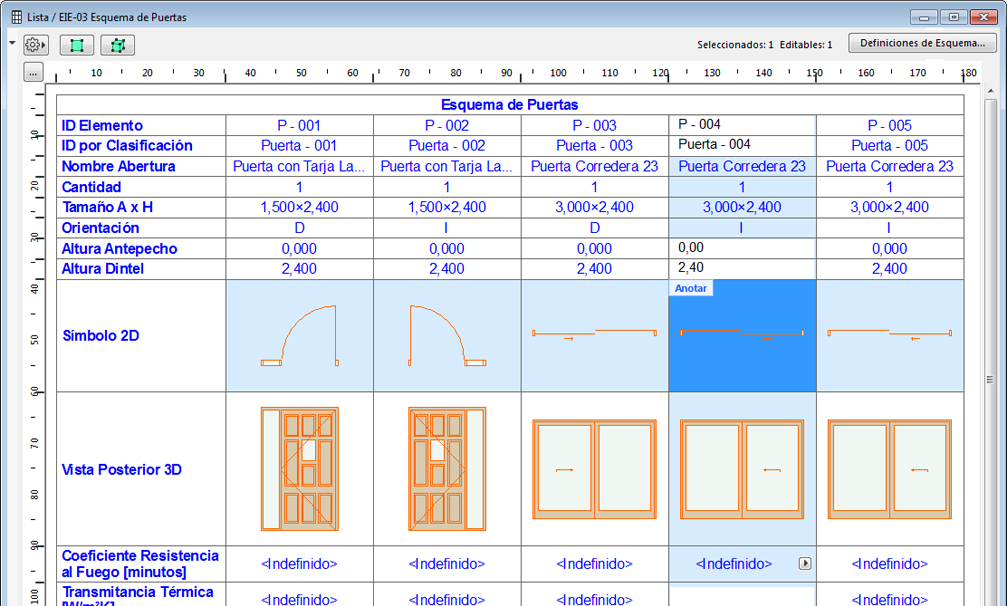Click the Esquema de Puertas table header
Screen dimensions: 1007x606
click(513, 104)
